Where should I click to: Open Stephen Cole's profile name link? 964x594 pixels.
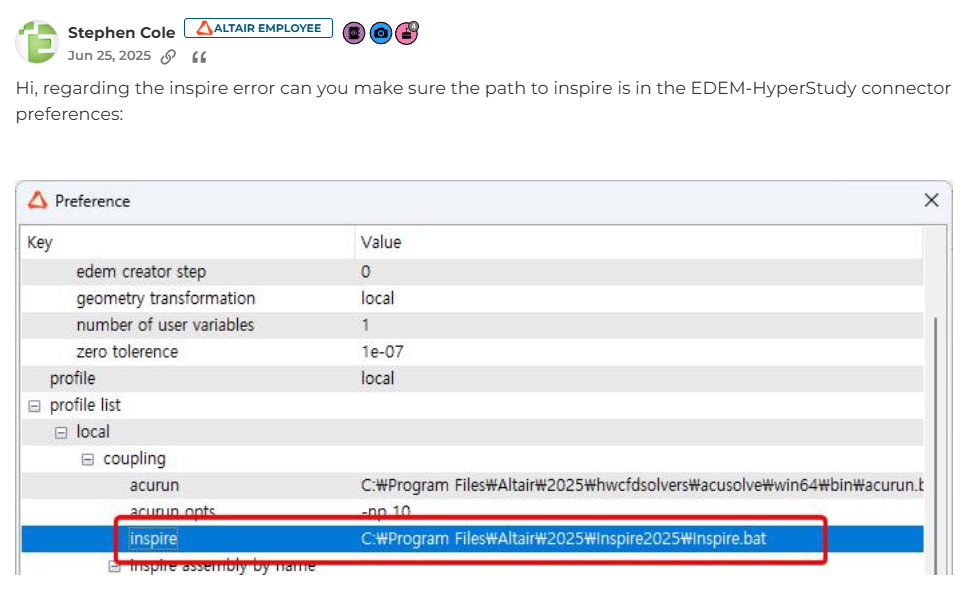click(121, 32)
